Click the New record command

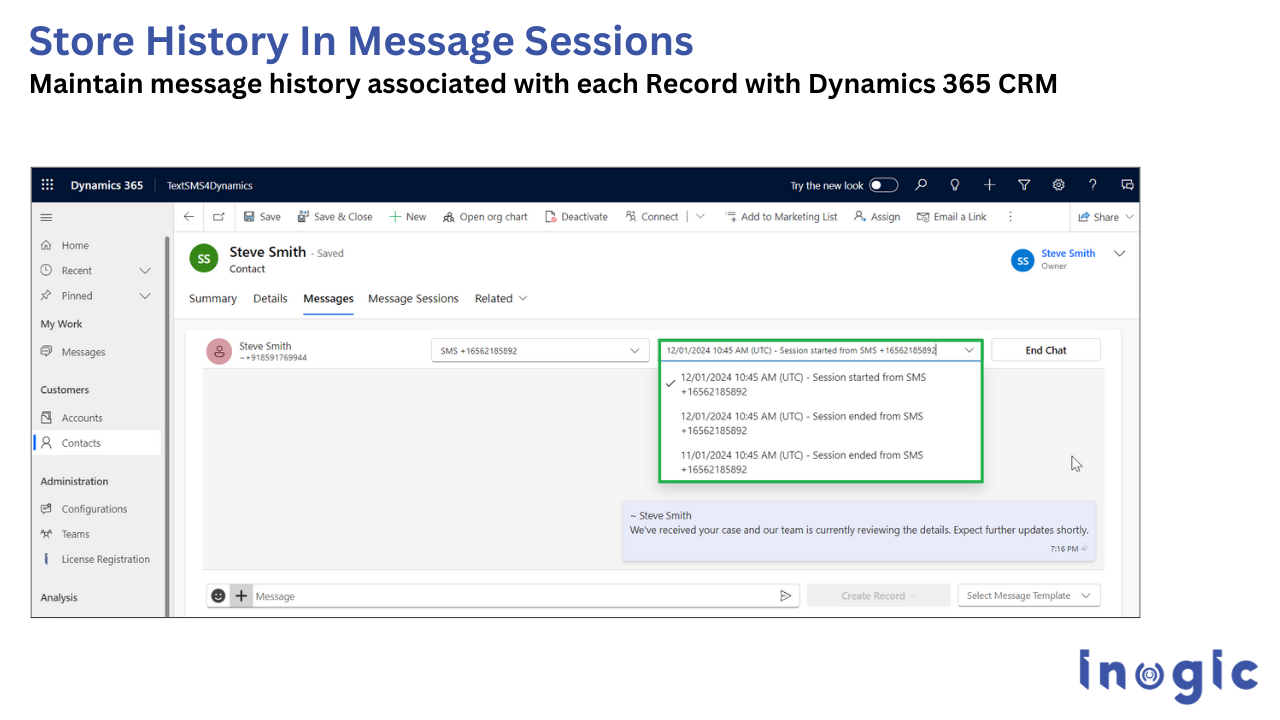coord(408,217)
